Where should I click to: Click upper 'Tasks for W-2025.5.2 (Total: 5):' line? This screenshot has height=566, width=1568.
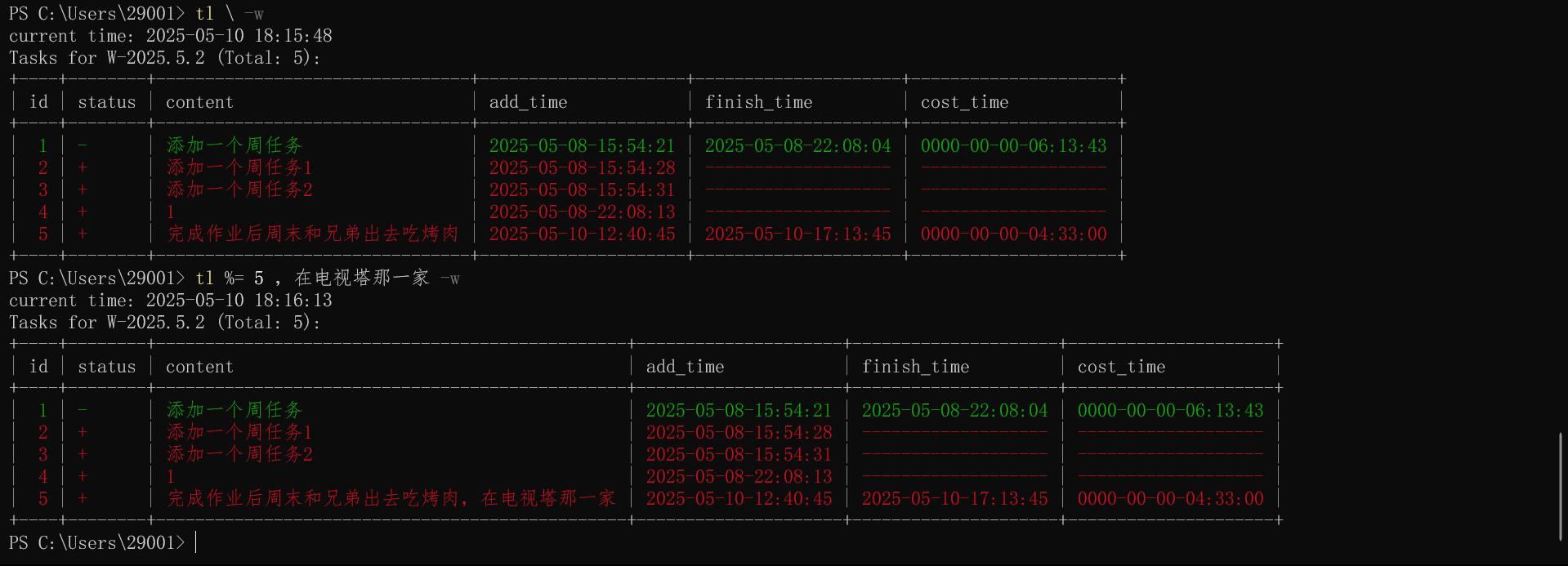pyautogui.click(x=165, y=58)
